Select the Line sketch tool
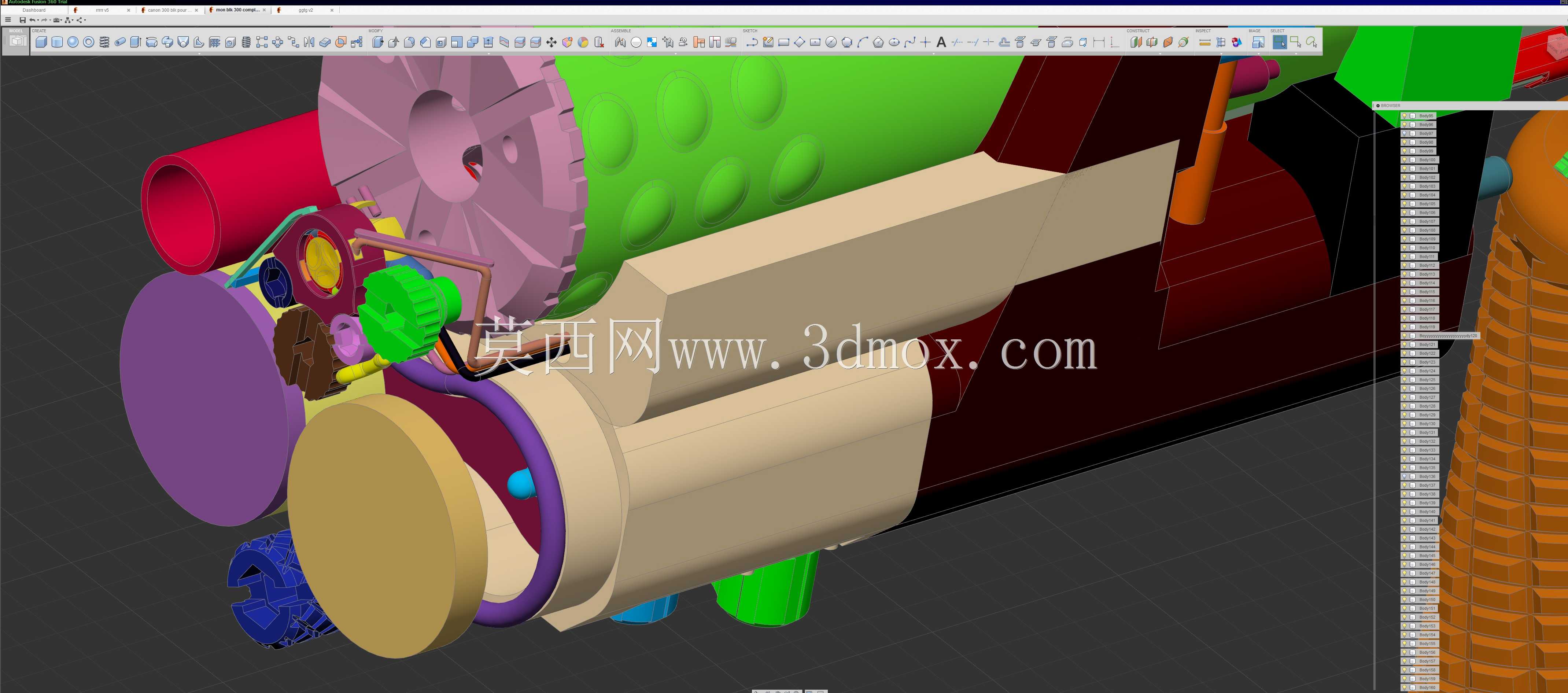 coord(752,42)
